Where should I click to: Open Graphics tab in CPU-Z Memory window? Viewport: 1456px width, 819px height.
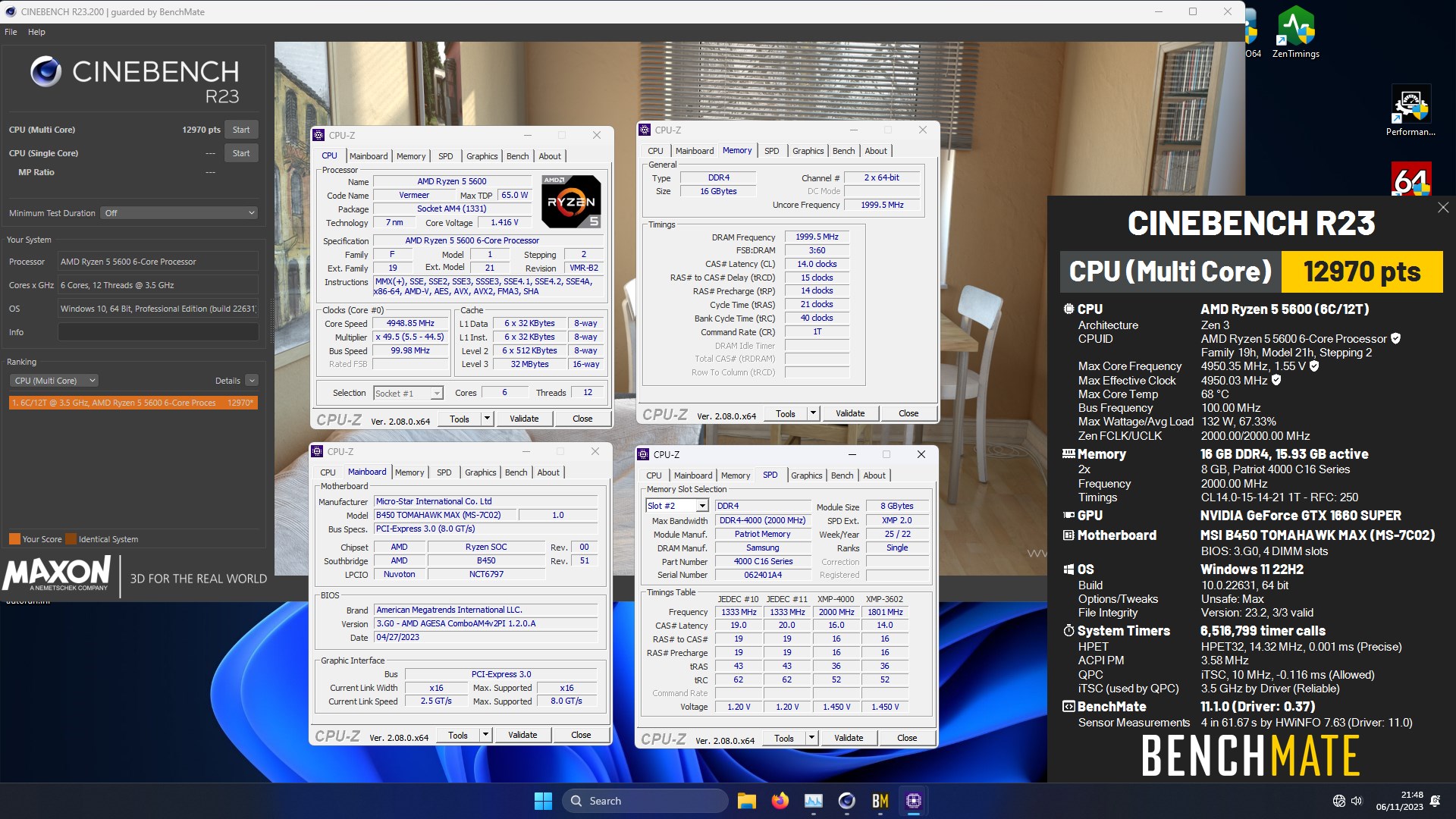tap(808, 151)
